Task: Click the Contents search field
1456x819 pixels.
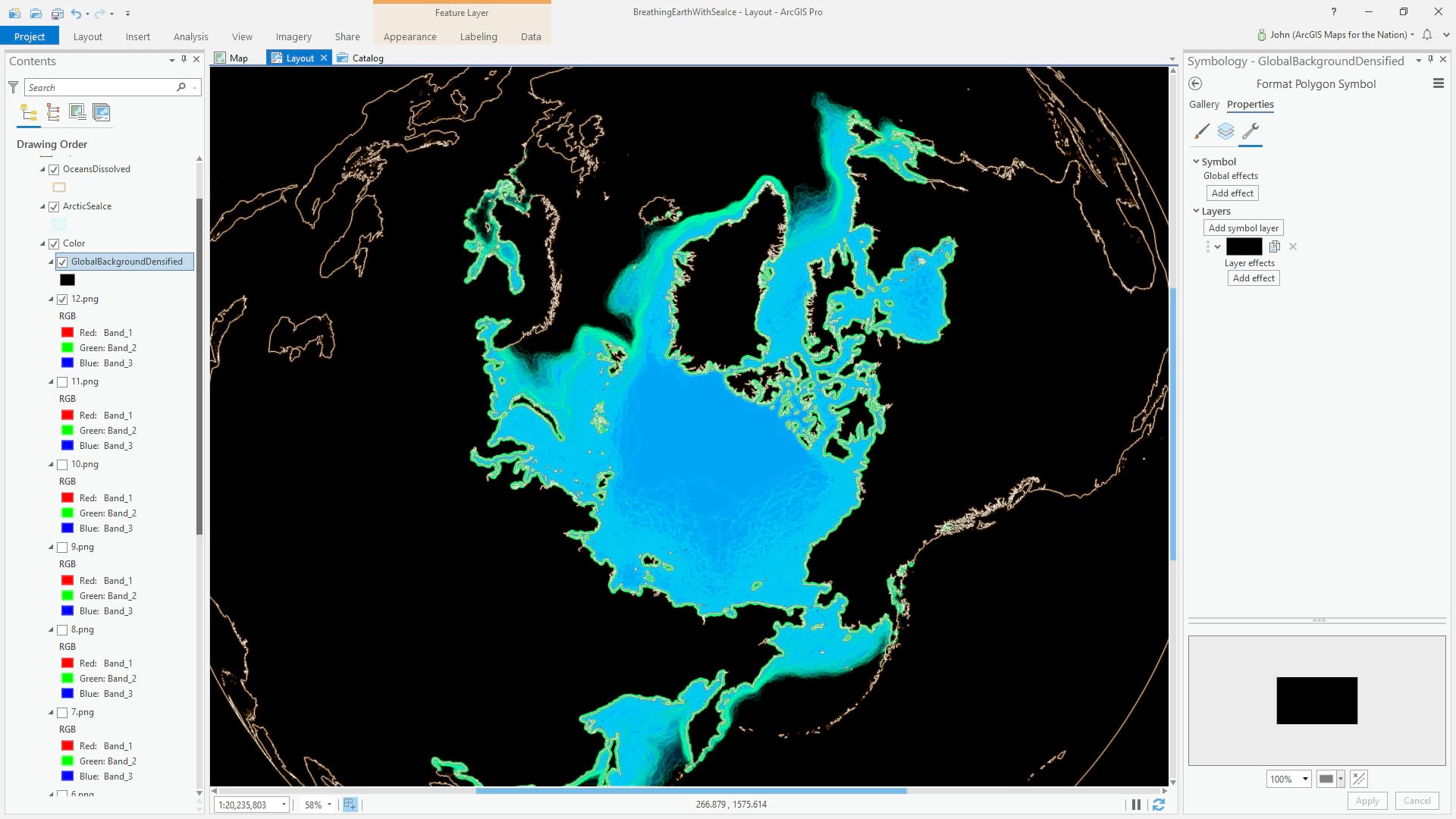Action: (x=100, y=88)
